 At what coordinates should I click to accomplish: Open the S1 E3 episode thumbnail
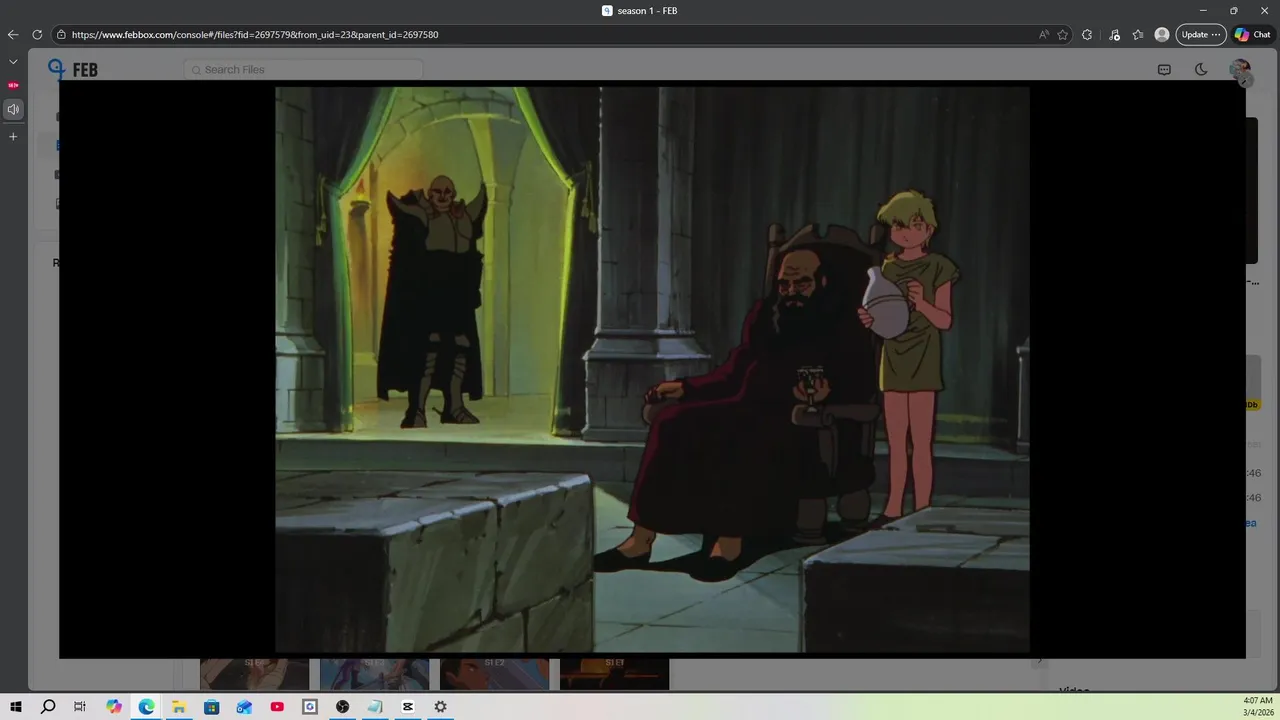(374, 674)
